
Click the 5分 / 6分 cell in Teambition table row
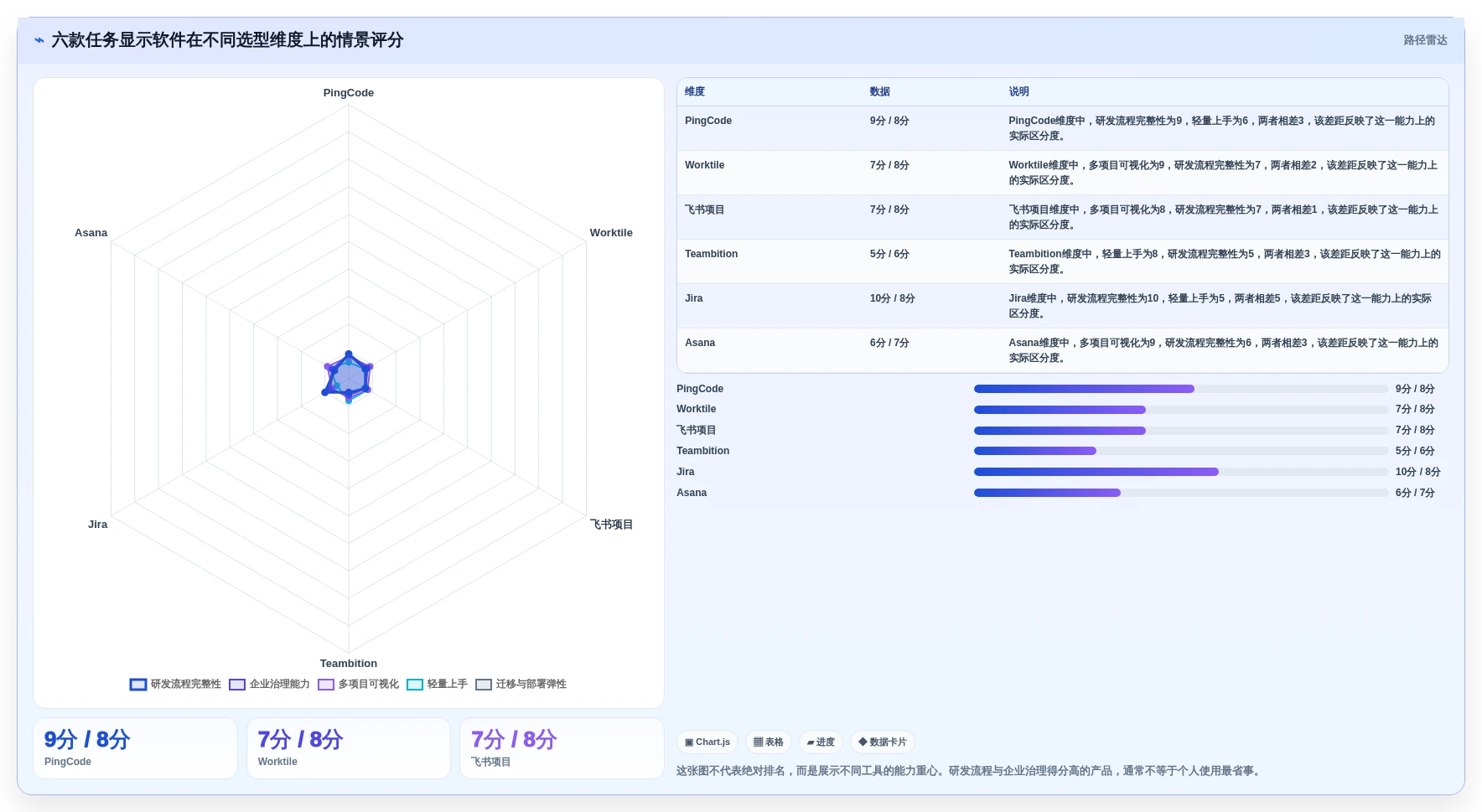pos(889,254)
